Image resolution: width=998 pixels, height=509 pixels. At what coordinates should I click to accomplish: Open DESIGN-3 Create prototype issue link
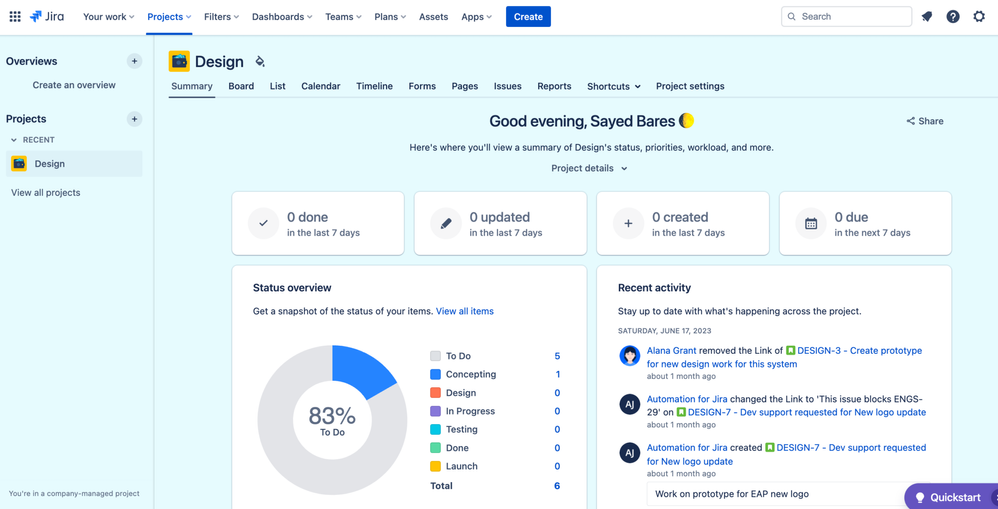point(784,357)
